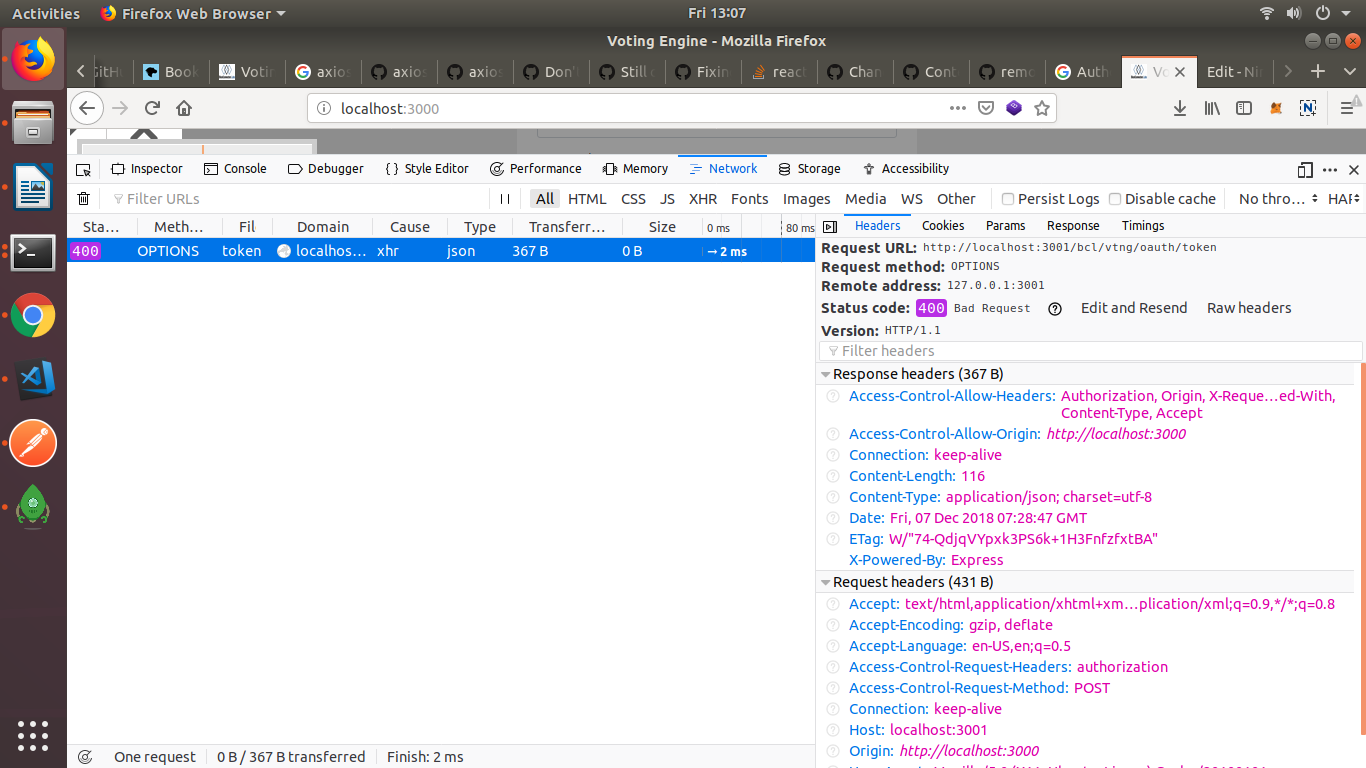Click the browser back arrow button
This screenshot has height=768, width=1366.
87,108
